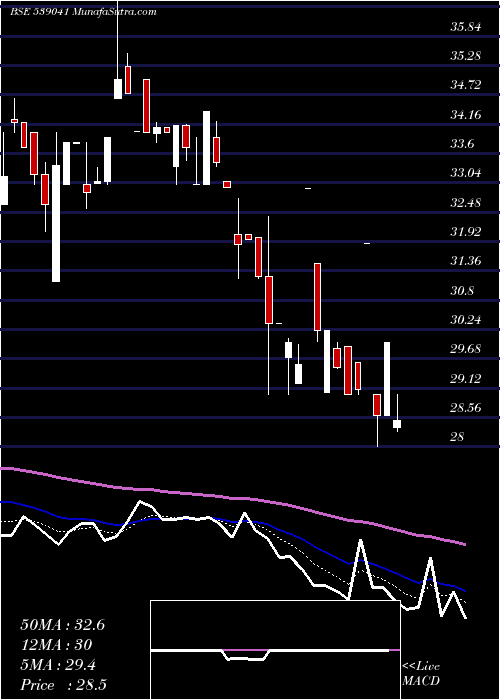
Task: Click the long red candle at 30.8
Action: tap(269, 300)
